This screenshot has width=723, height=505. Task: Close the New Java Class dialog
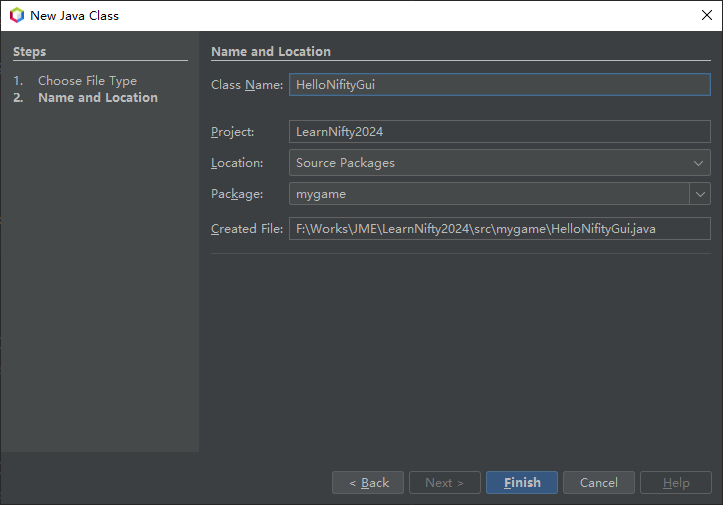click(706, 15)
